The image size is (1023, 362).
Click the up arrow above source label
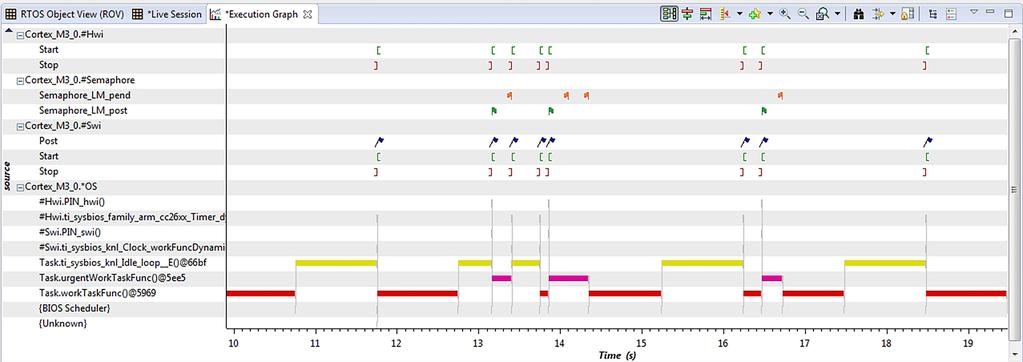[8, 31]
